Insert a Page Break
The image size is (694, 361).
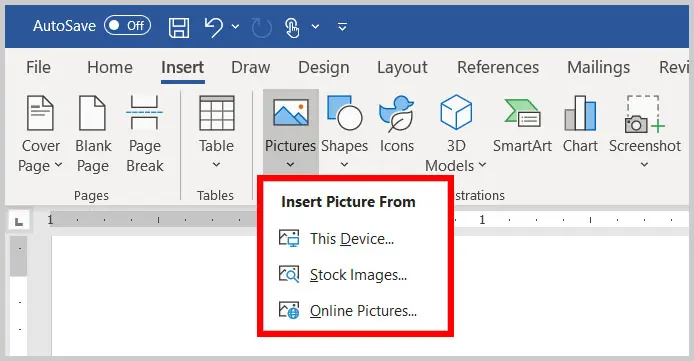coord(145,134)
